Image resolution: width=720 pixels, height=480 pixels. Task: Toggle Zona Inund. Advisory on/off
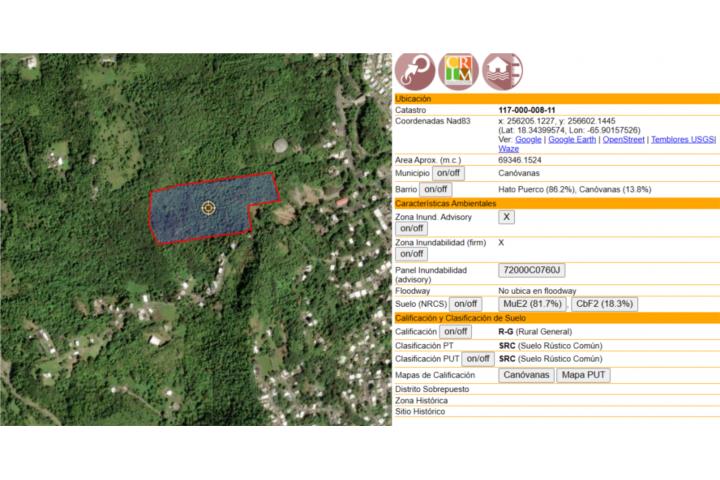pyautogui.click(x=412, y=229)
